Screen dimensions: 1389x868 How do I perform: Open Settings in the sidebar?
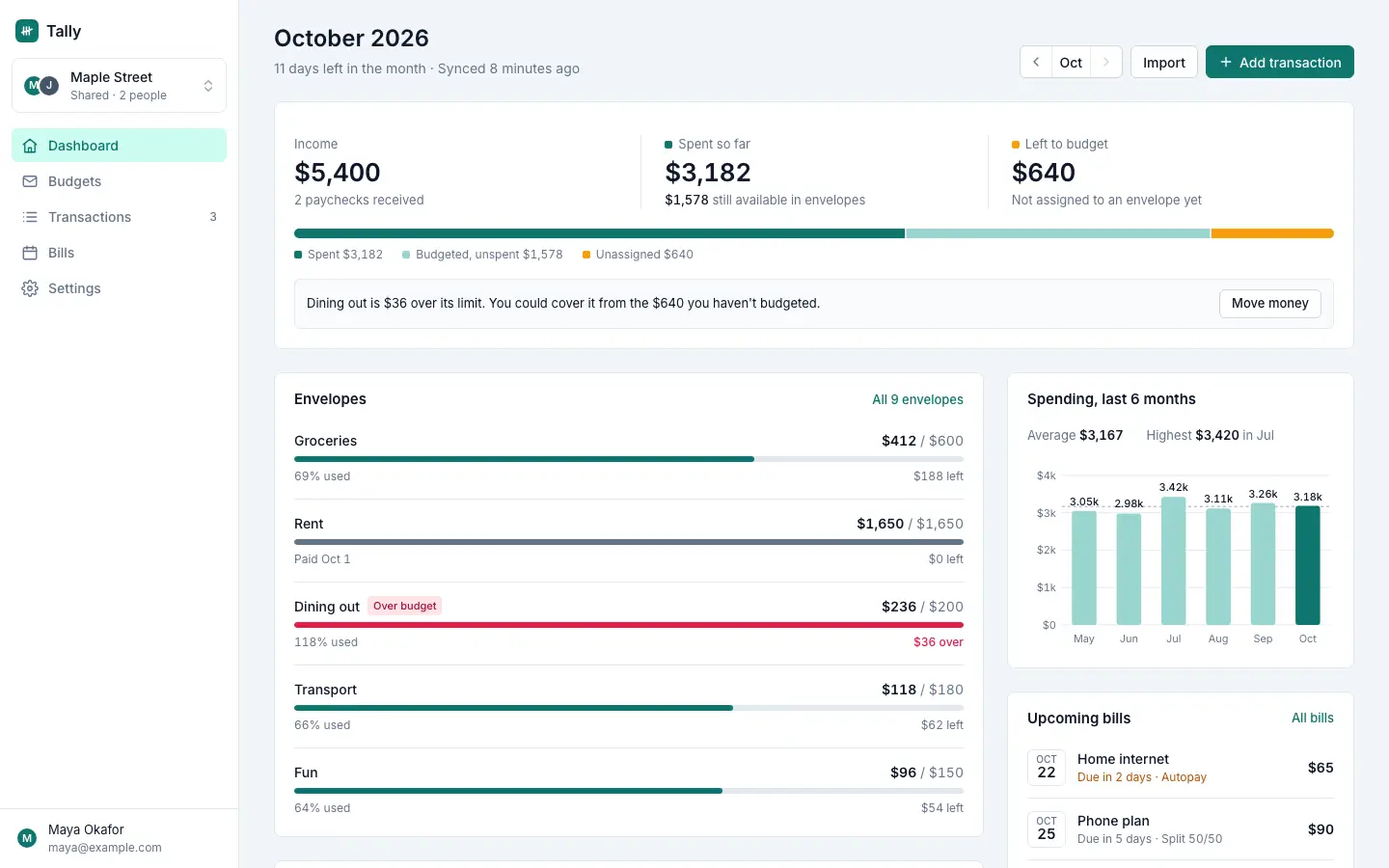120,288
